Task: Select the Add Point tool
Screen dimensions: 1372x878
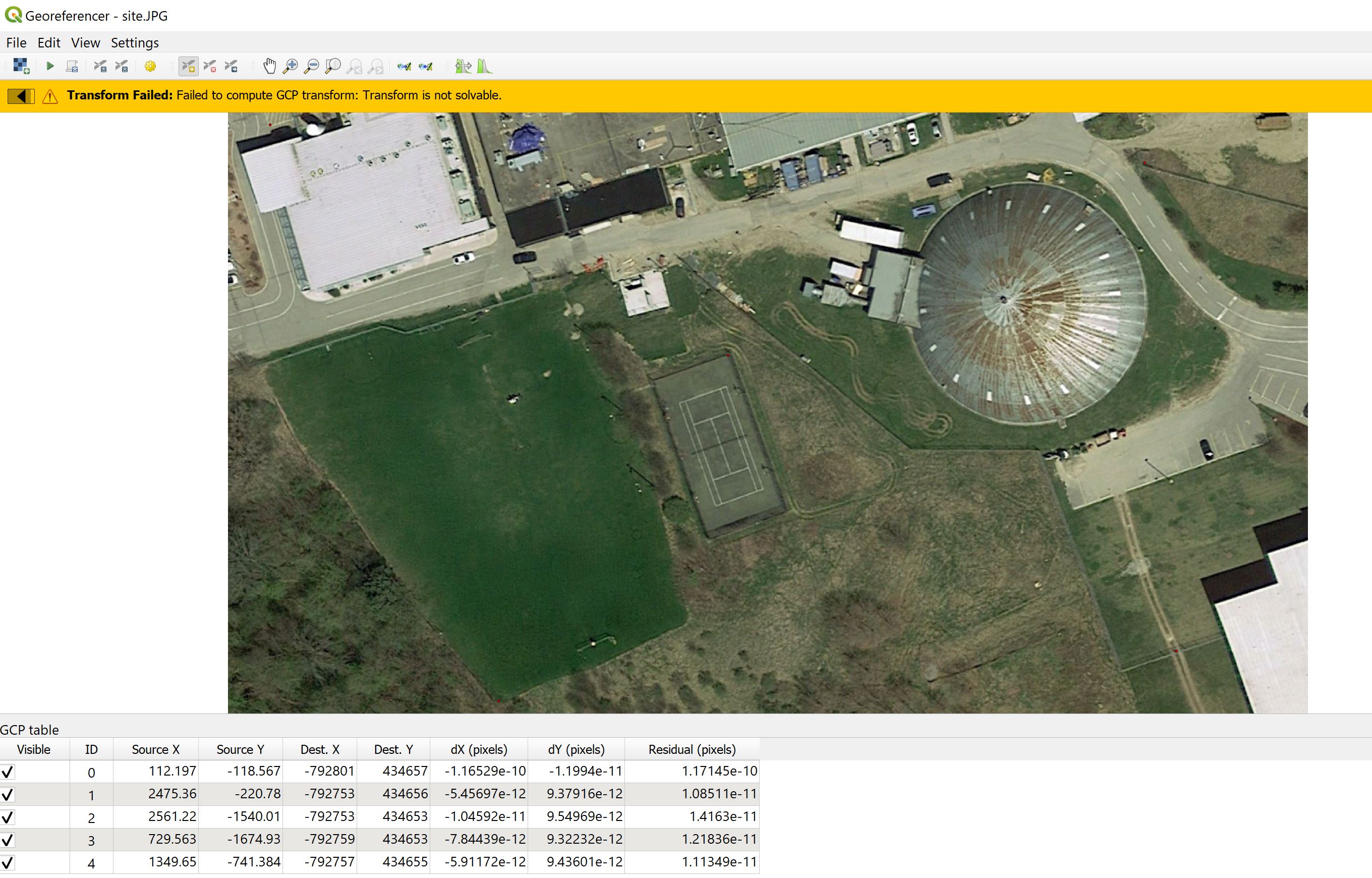Action: (188, 67)
